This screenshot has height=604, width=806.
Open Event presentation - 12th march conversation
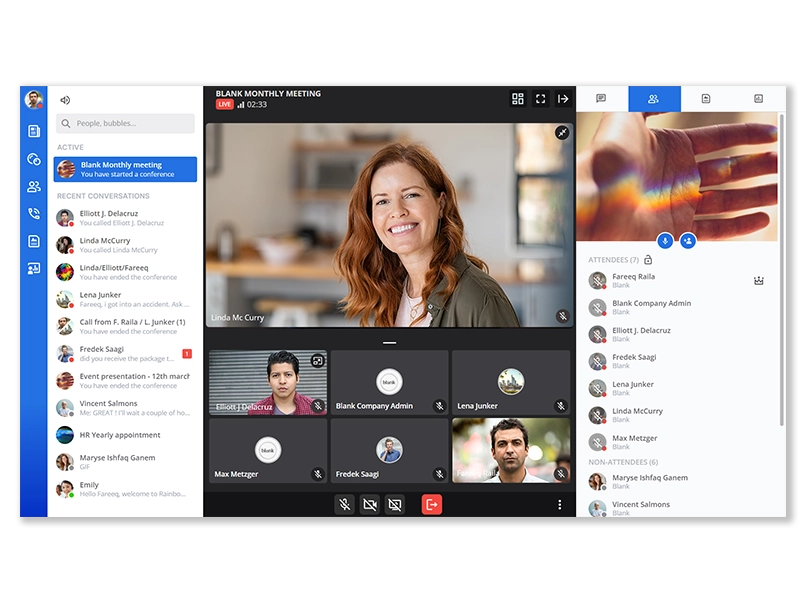(x=125, y=381)
